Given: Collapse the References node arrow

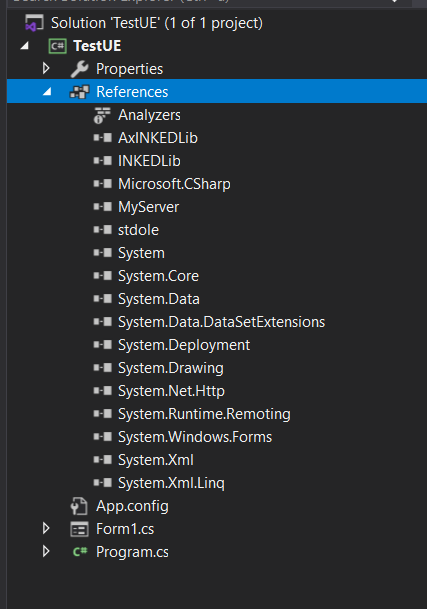Looking at the screenshot, I should click(47, 92).
